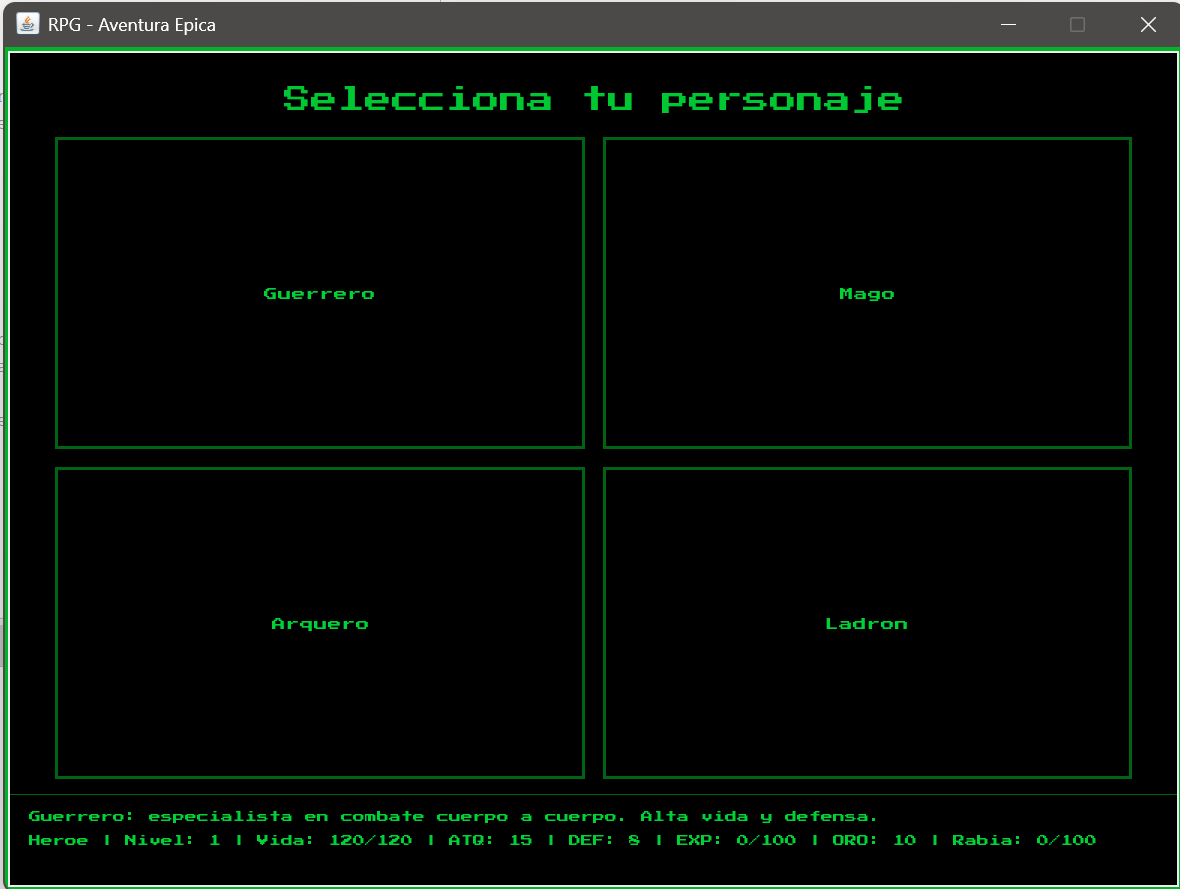Click the 'DEF: 8' stat
1180x889 pixels.
point(604,840)
